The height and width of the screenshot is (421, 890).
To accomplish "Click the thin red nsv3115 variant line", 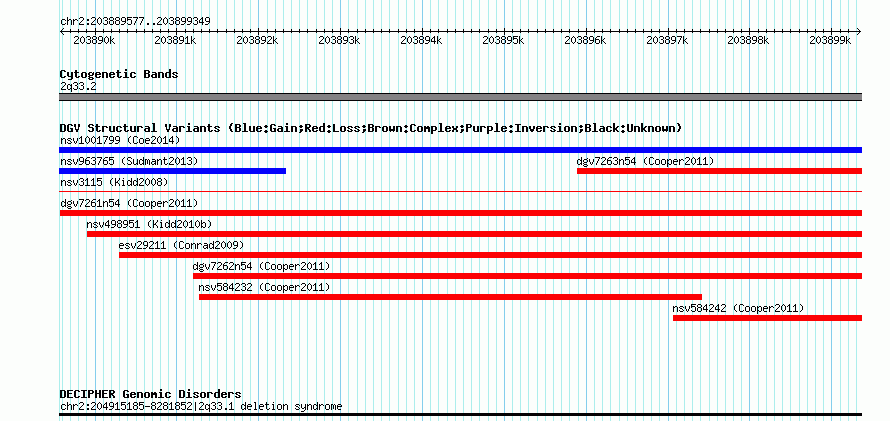I will click(x=460, y=192).
